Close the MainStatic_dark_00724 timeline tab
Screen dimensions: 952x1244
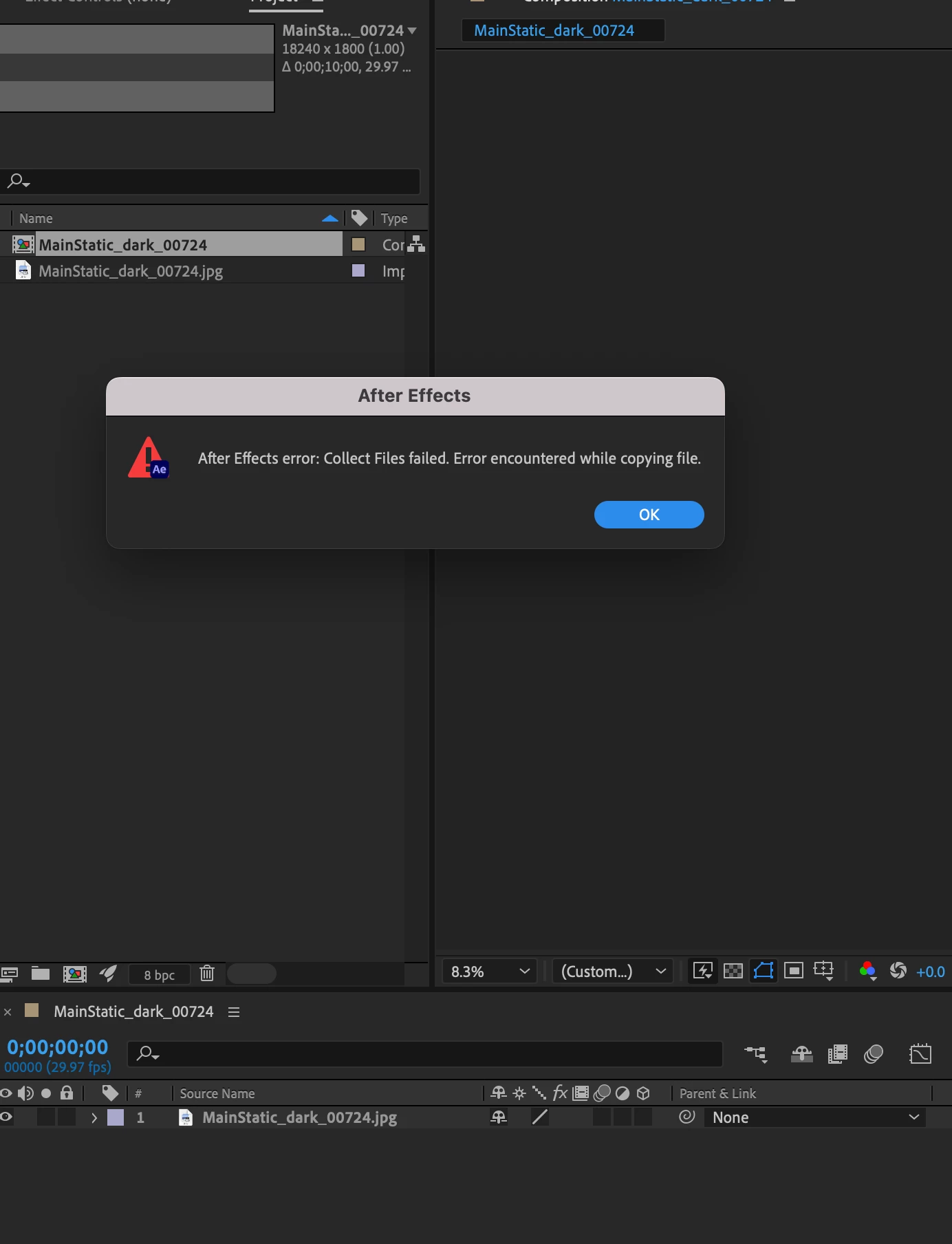pos(8,1012)
